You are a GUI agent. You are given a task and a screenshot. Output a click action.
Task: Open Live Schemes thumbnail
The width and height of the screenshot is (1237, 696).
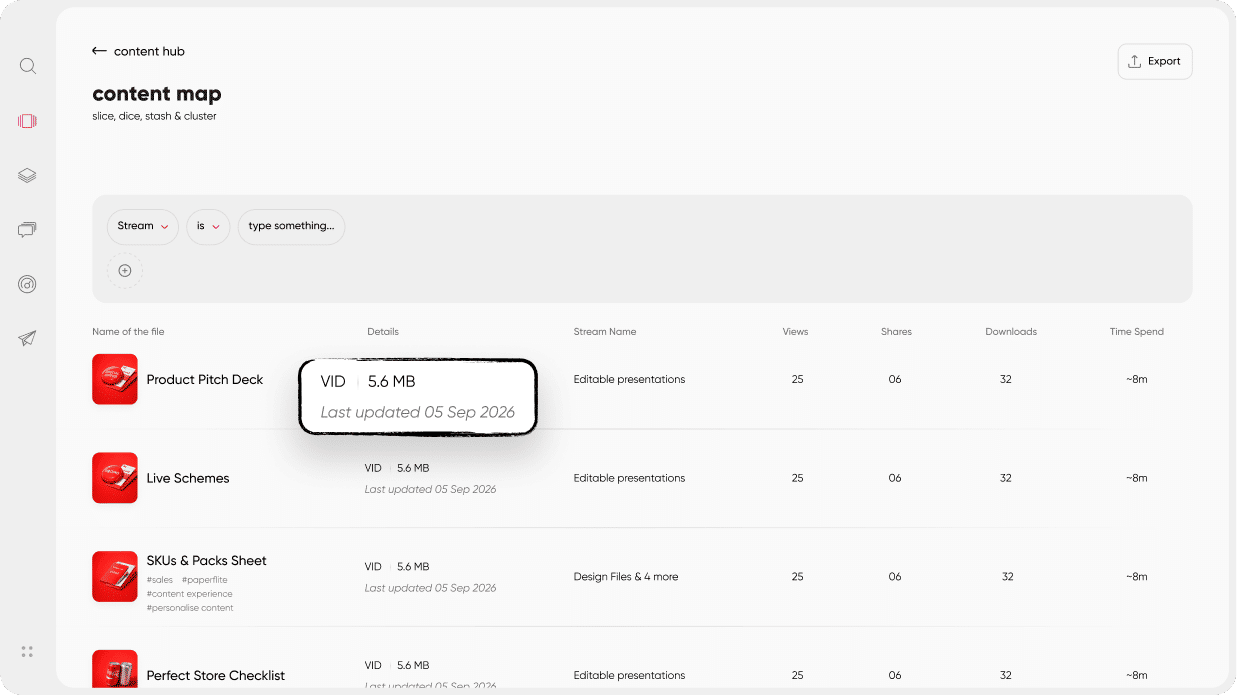pos(115,478)
